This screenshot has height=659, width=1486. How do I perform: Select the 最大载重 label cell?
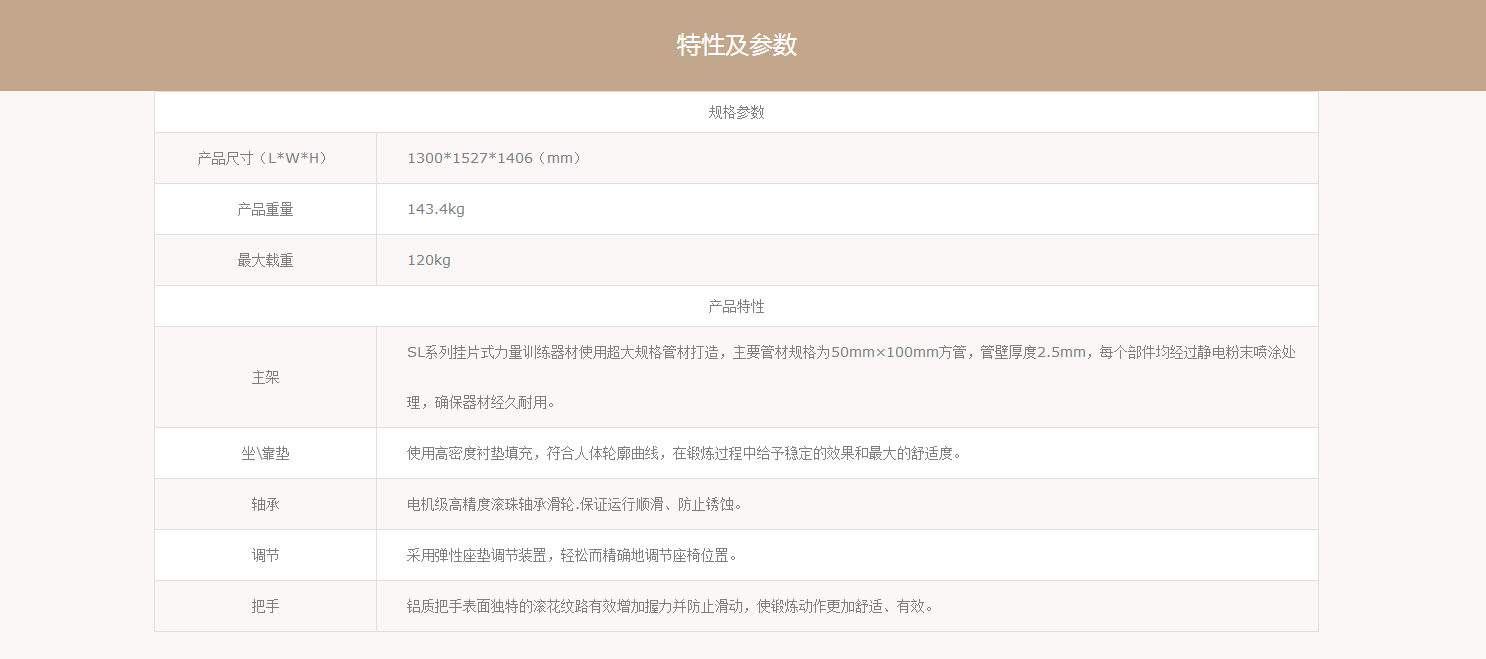(x=265, y=260)
